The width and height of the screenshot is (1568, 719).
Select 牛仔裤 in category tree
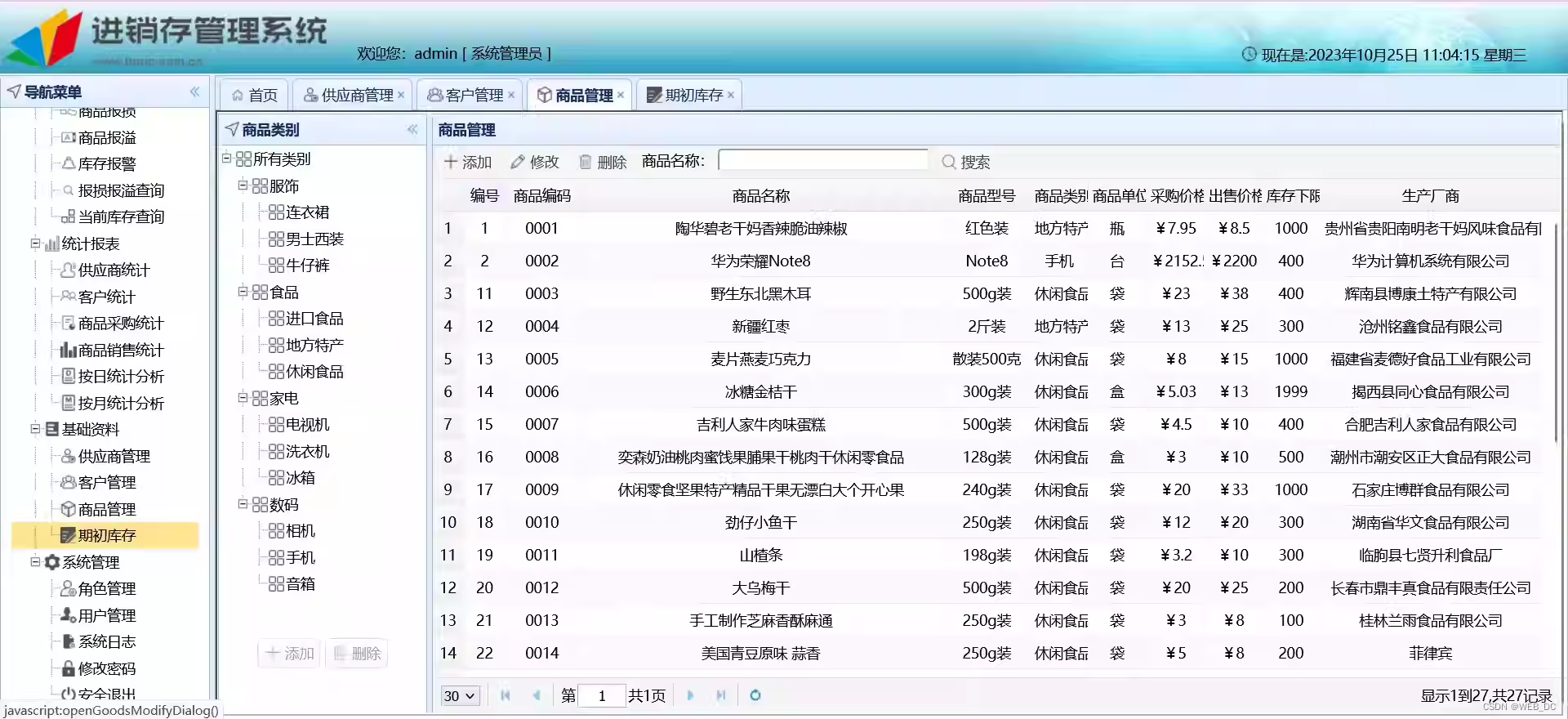(307, 266)
